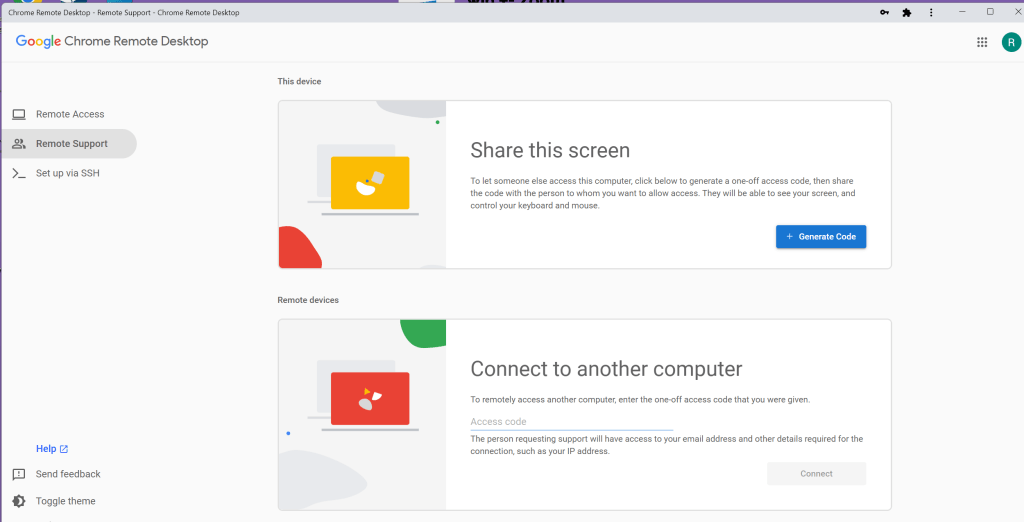Click the red laptop illustration
The width and height of the screenshot is (1024, 522).
click(370, 399)
